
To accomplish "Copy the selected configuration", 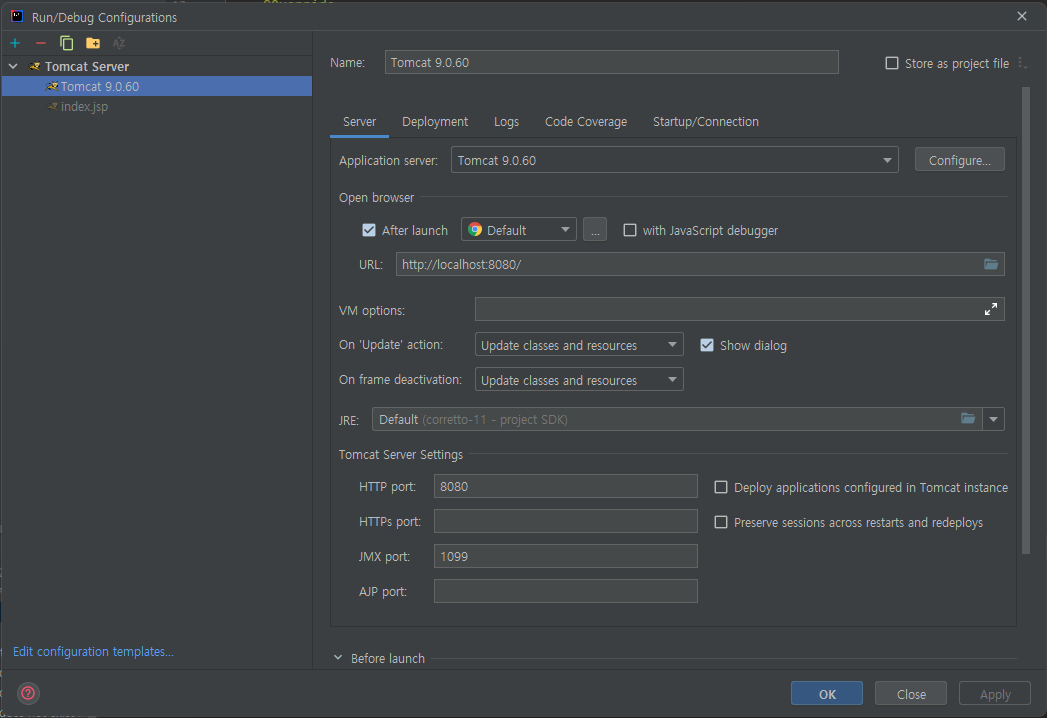I will coord(66,43).
